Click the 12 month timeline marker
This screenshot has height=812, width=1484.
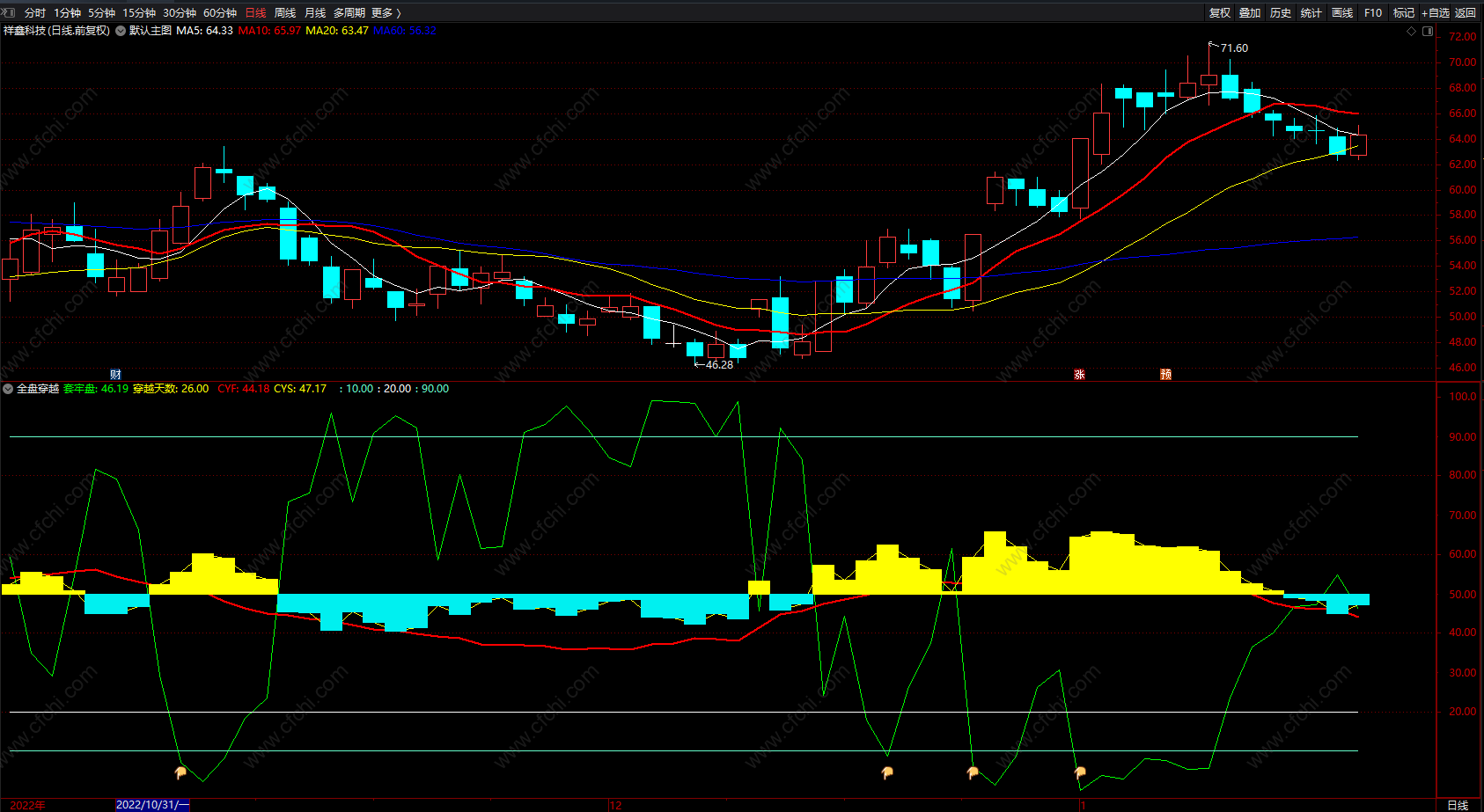615,805
